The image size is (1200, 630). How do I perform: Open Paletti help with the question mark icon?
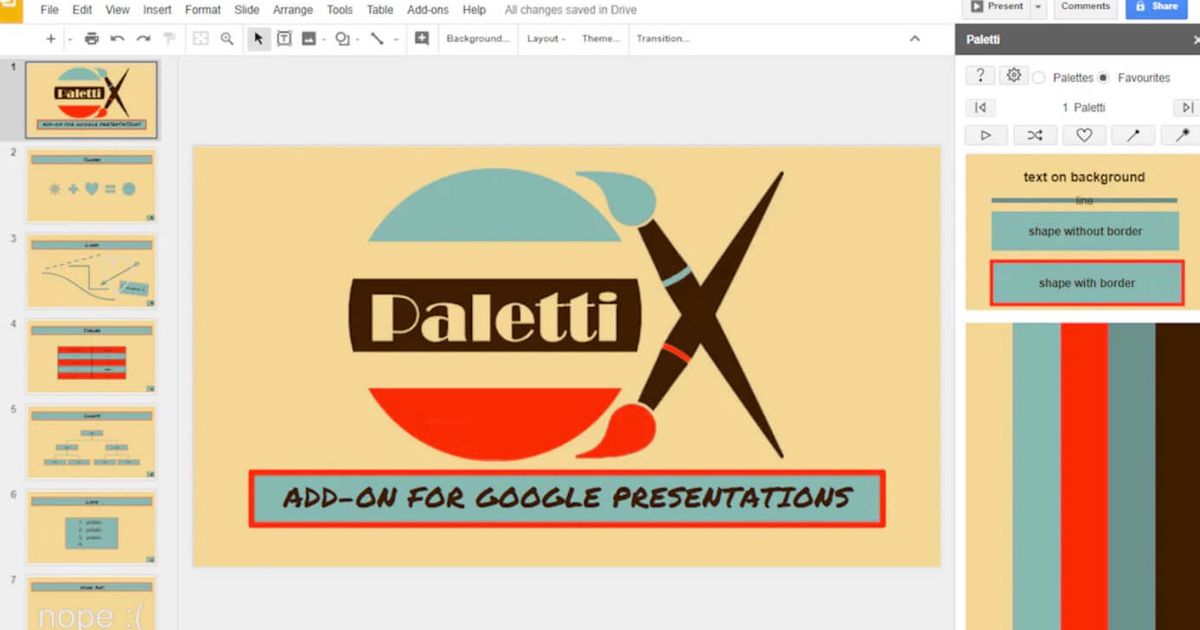pyautogui.click(x=980, y=75)
